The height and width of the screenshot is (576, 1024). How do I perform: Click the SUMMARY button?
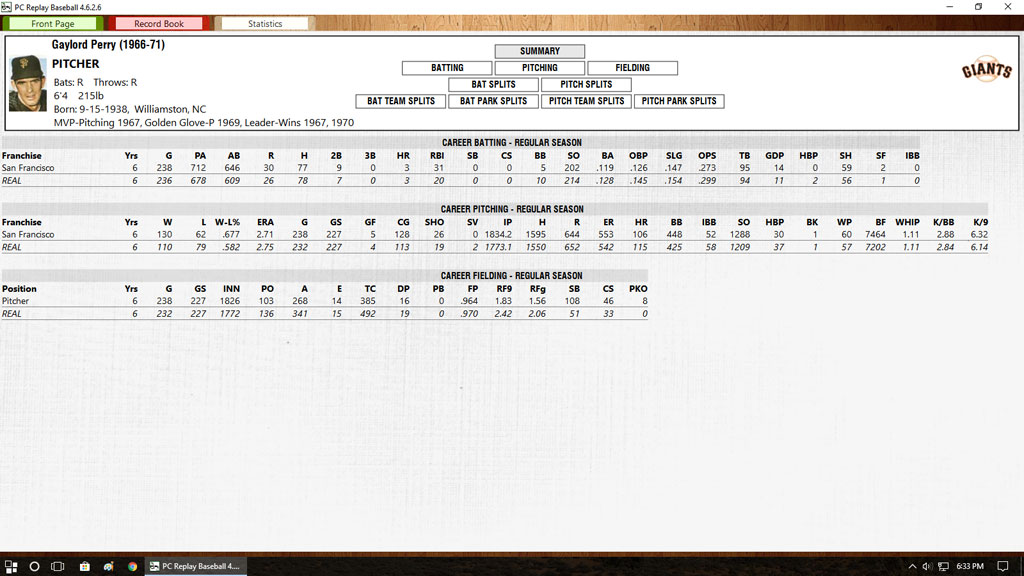(539, 51)
